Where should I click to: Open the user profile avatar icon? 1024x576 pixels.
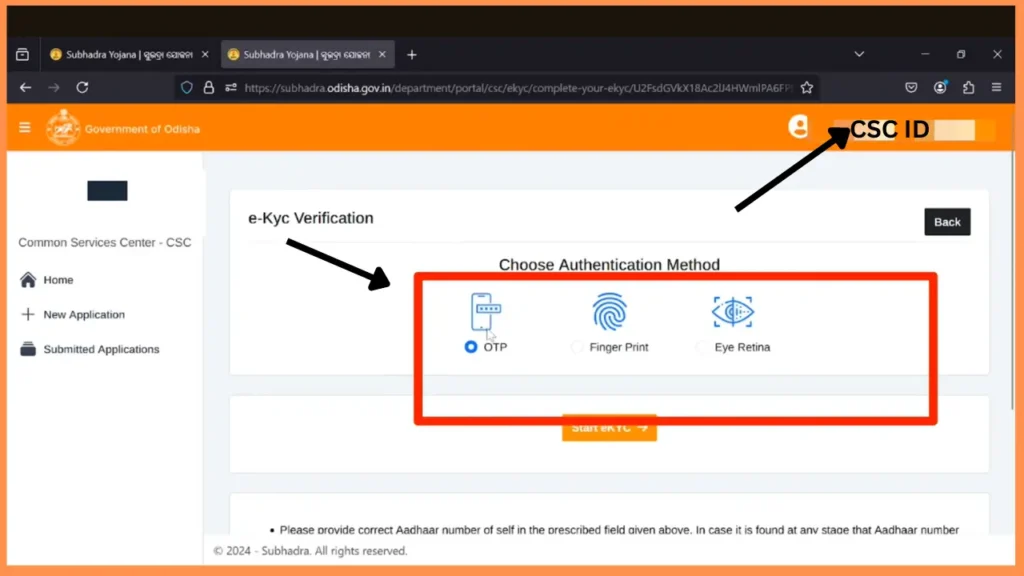point(798,127)
